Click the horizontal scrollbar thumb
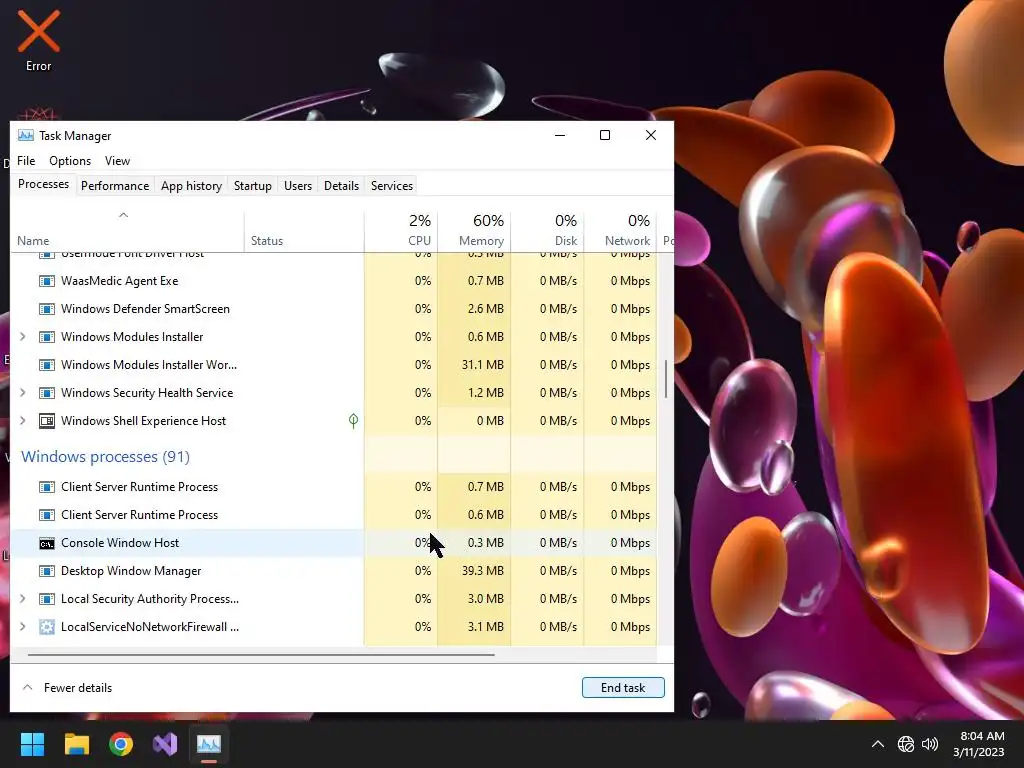Screen dimensions: 1024x768 [x=261, y=654]
